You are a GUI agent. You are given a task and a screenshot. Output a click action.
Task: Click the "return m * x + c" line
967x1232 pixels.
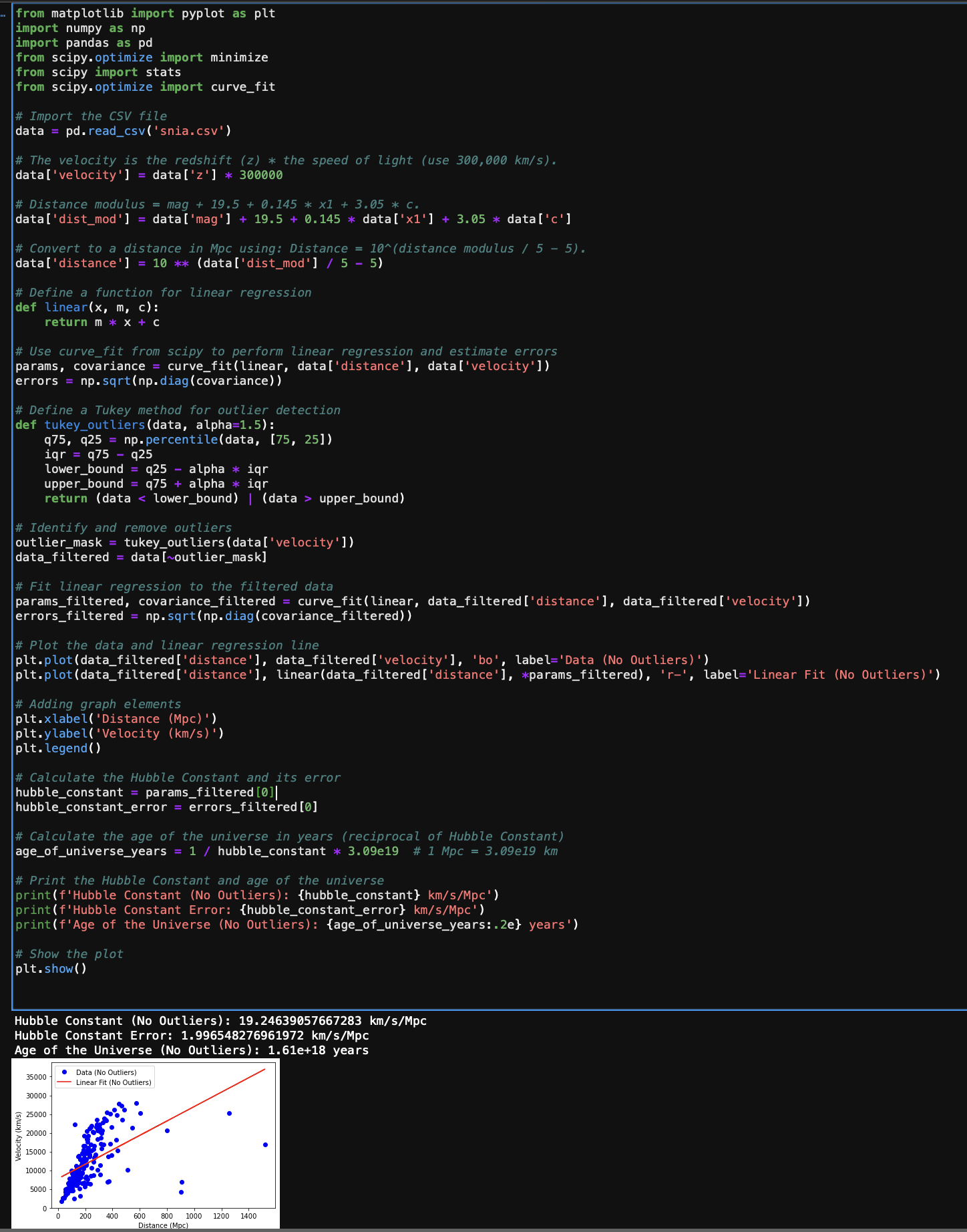coord(102,322)
